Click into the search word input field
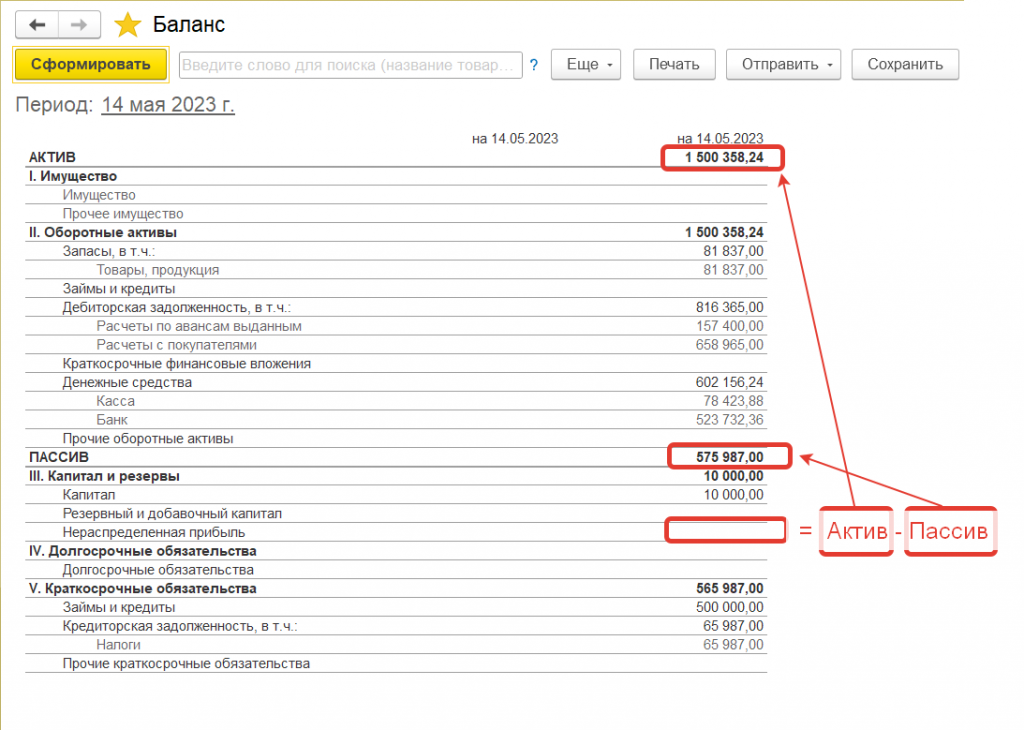The image size is (1024, 730). click(x=350, y=65)
